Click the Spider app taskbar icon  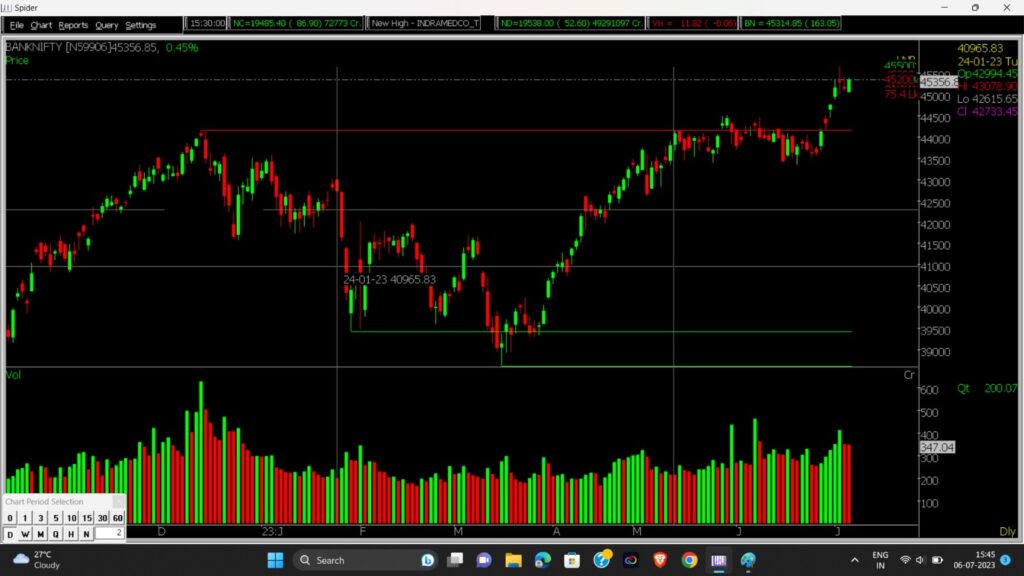coord(719,560)
